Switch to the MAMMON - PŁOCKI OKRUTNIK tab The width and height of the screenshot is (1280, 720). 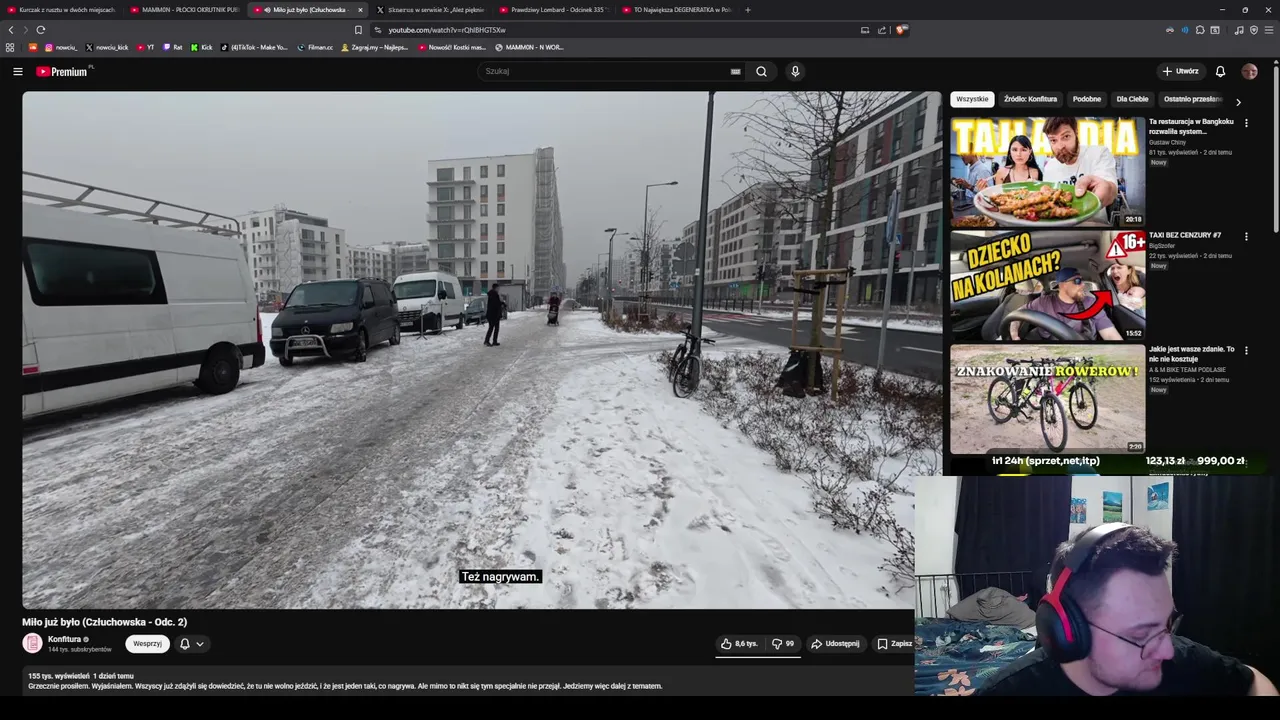click(x=184, y=10)
